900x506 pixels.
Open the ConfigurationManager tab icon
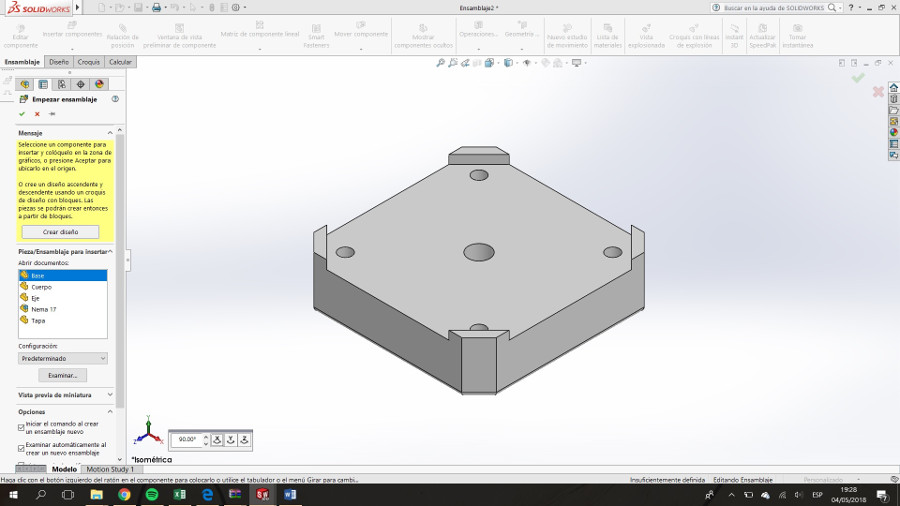[61, 84]
